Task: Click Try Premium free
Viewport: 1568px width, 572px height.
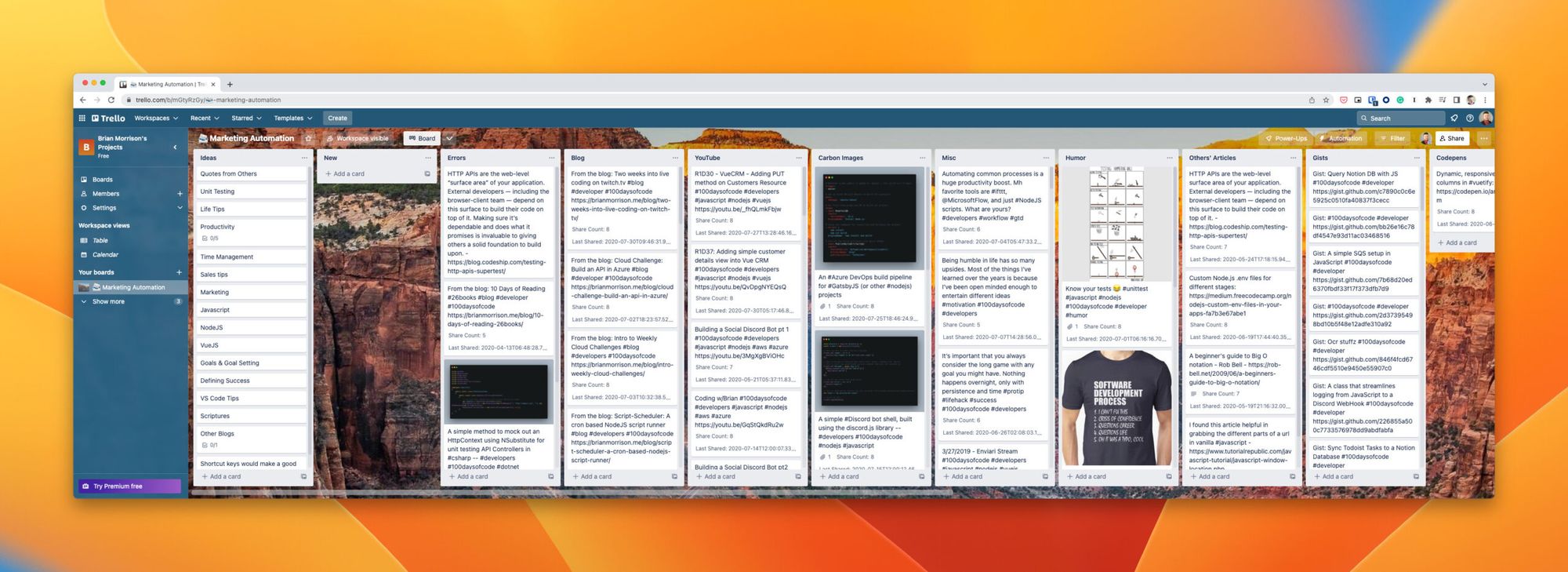Action: [129, 486]
